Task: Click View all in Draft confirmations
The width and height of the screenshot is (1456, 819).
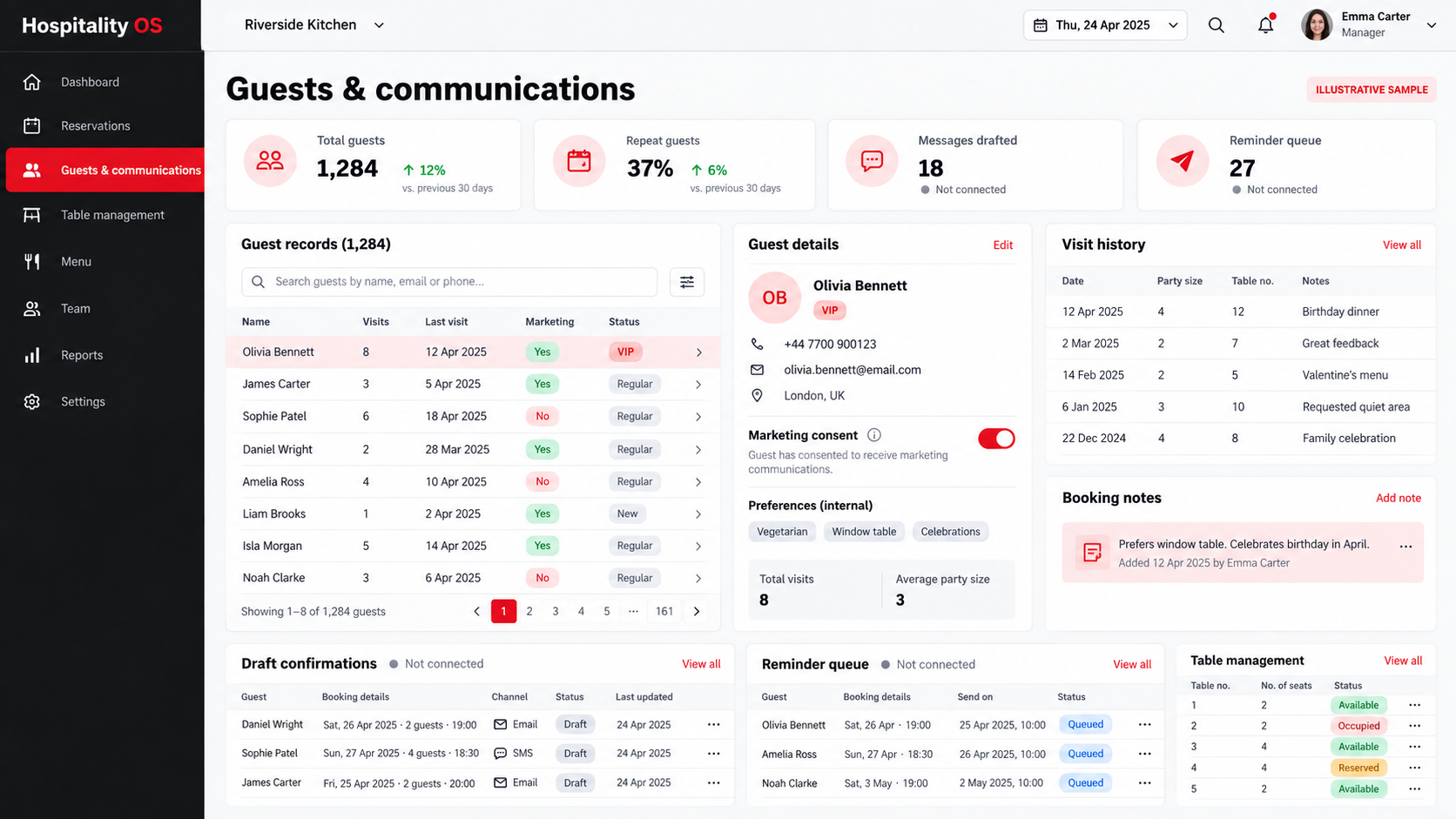Action: coord(701,664)
